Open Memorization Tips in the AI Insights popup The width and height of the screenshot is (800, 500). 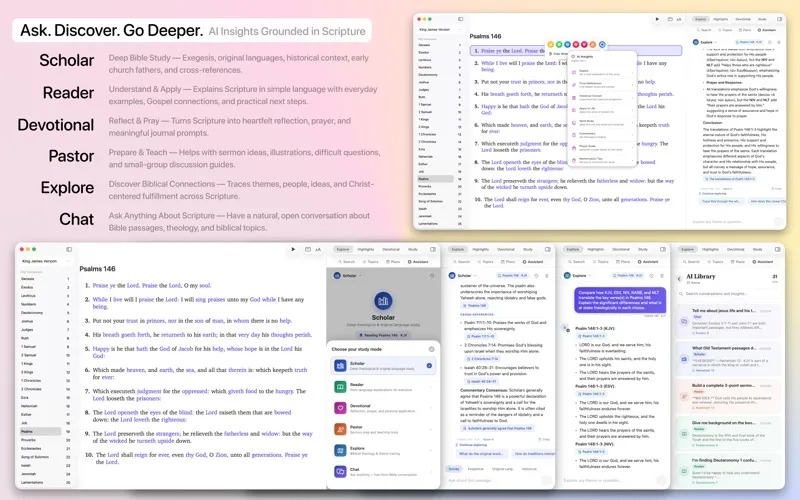602,160
